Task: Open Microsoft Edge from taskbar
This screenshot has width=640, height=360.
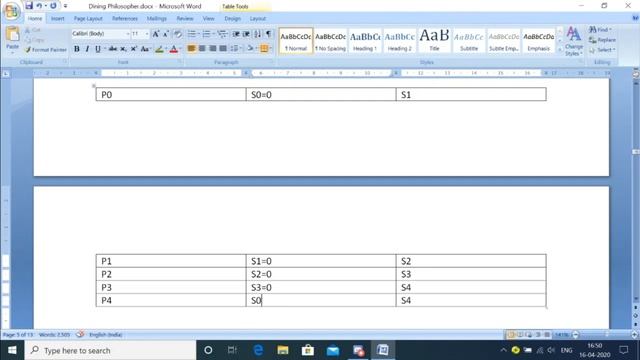Action: [x=258, y=350]
